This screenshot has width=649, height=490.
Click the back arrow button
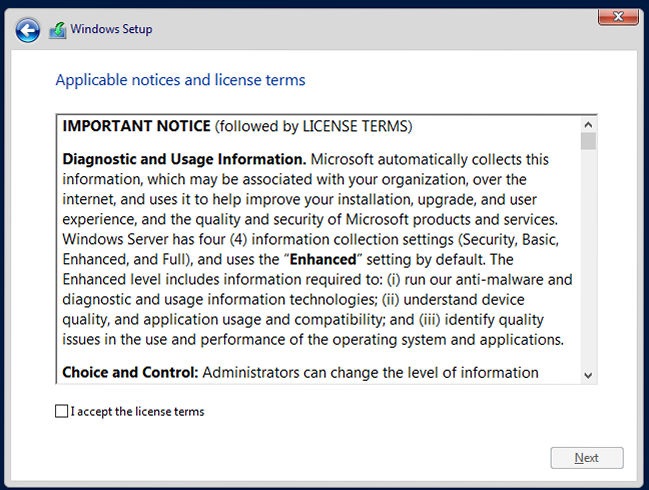(x=28, y=30)
